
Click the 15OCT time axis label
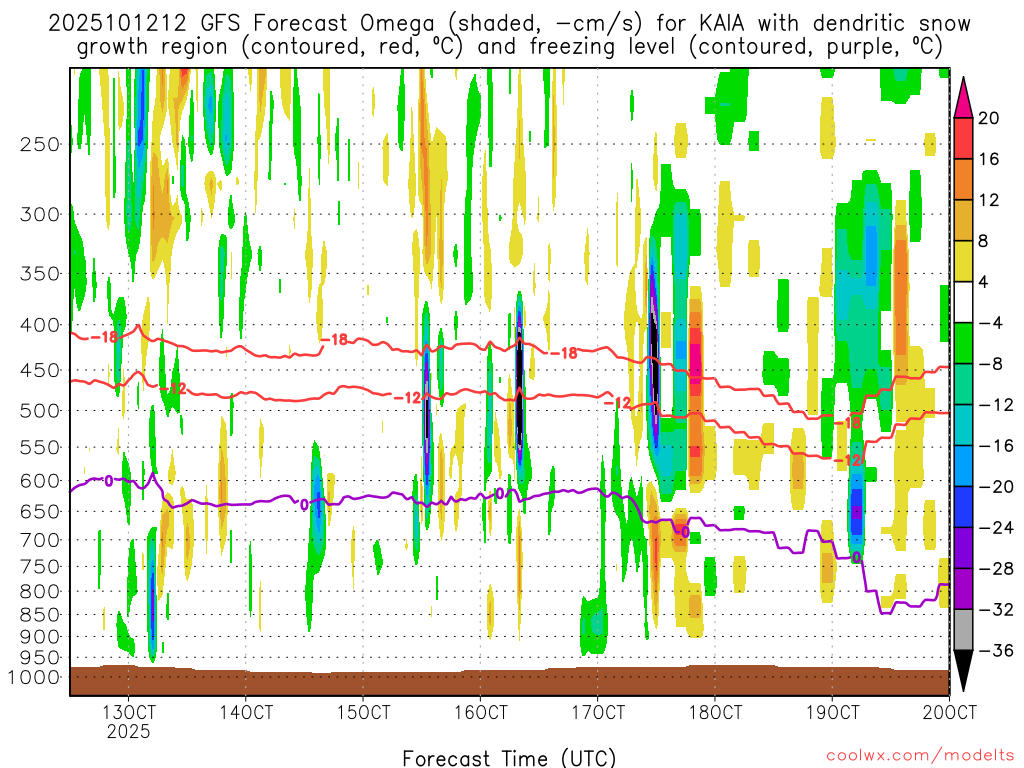click(x=363, y=712)
